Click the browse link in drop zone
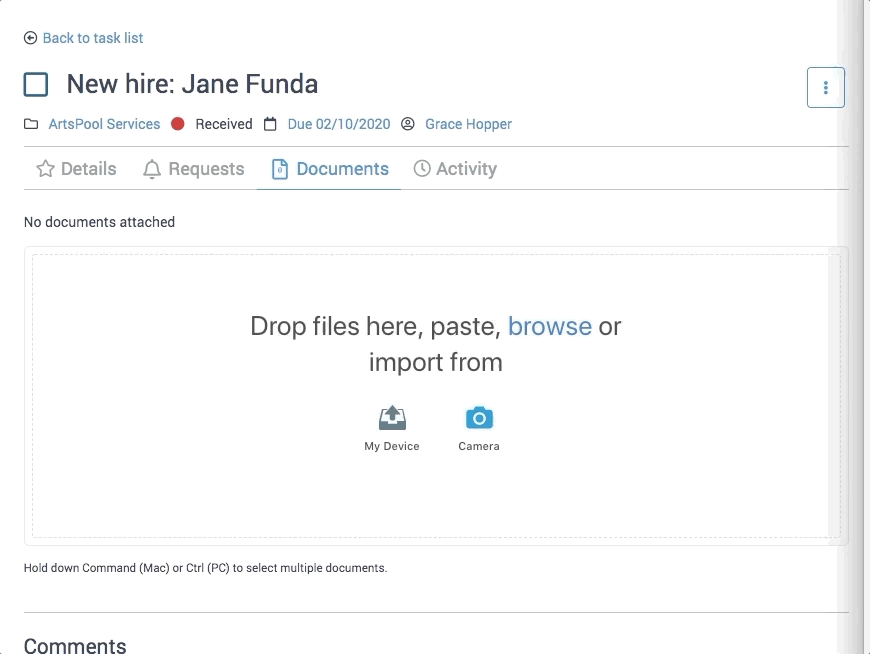The width and height of the screenshot is (870, 654). click(550, 326)
